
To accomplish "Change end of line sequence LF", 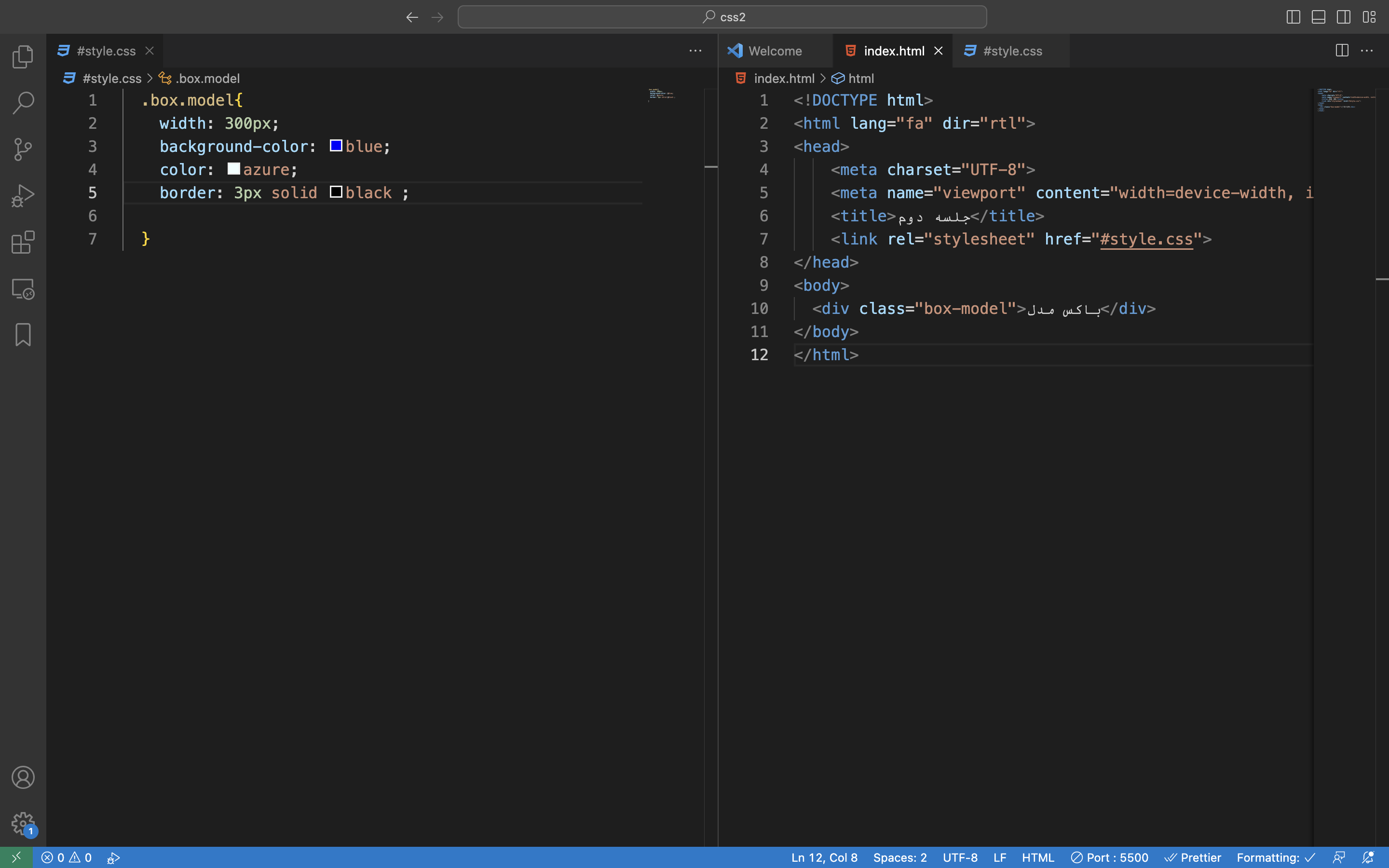I will [x=1000, y=857].
